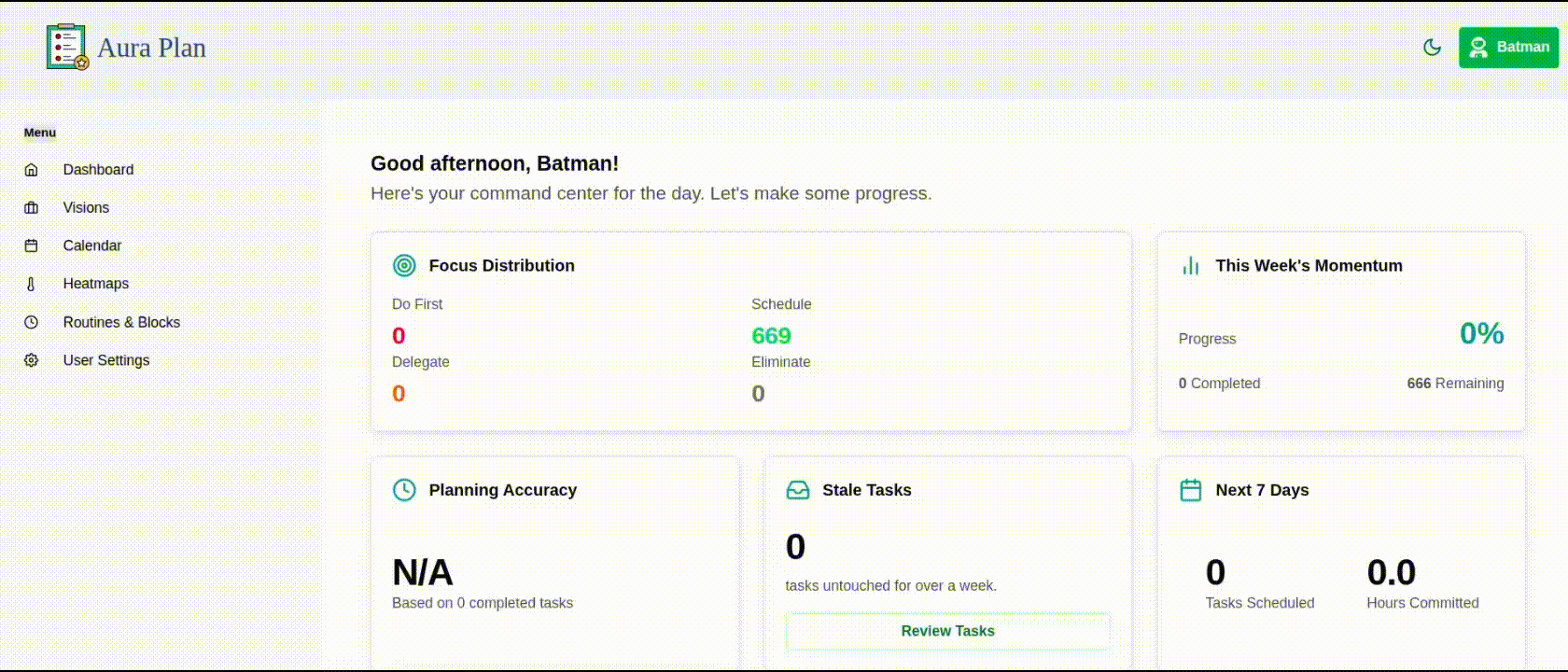Toggle dark mode with the moon icon
The height and width of the screenshot is (672, 1568).
(1432, 48)
